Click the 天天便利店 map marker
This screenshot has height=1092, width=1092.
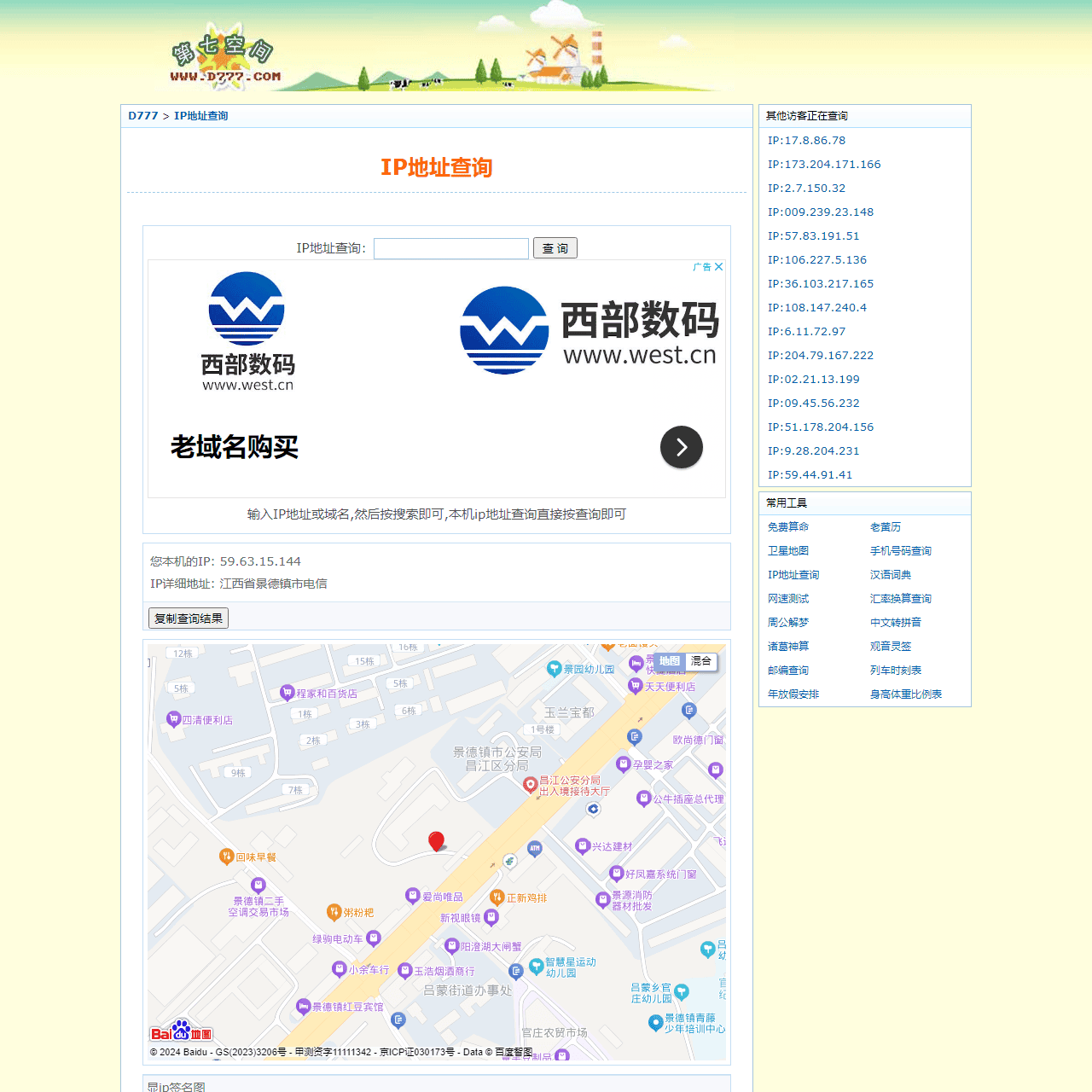pos(635,685)
